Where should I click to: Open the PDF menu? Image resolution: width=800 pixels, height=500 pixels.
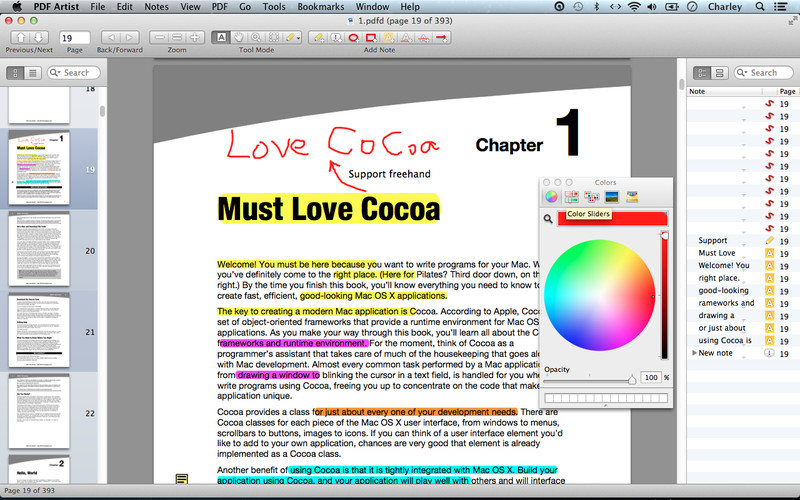tap(219, 7)
